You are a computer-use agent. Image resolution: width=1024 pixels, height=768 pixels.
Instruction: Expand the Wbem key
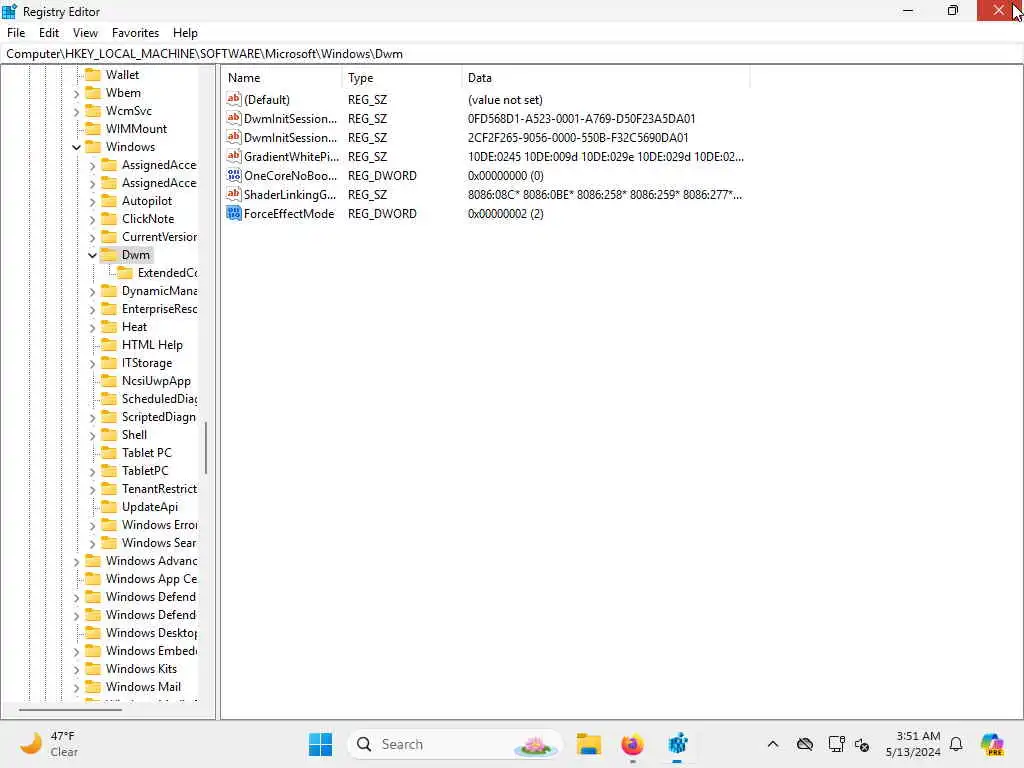click(x=76, y=93)
